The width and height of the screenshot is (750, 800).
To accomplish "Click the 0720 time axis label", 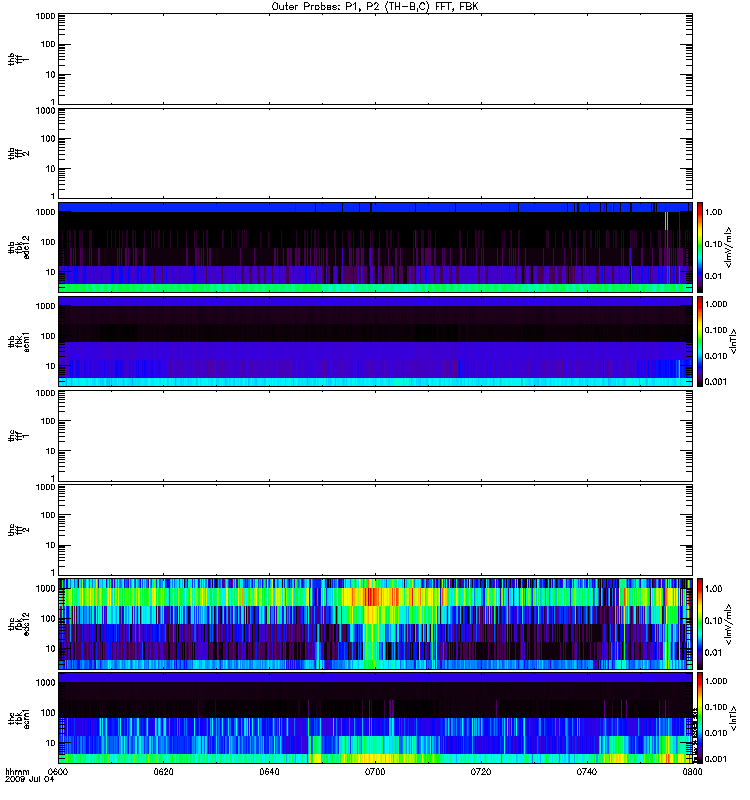I will [x=481, y=771].
